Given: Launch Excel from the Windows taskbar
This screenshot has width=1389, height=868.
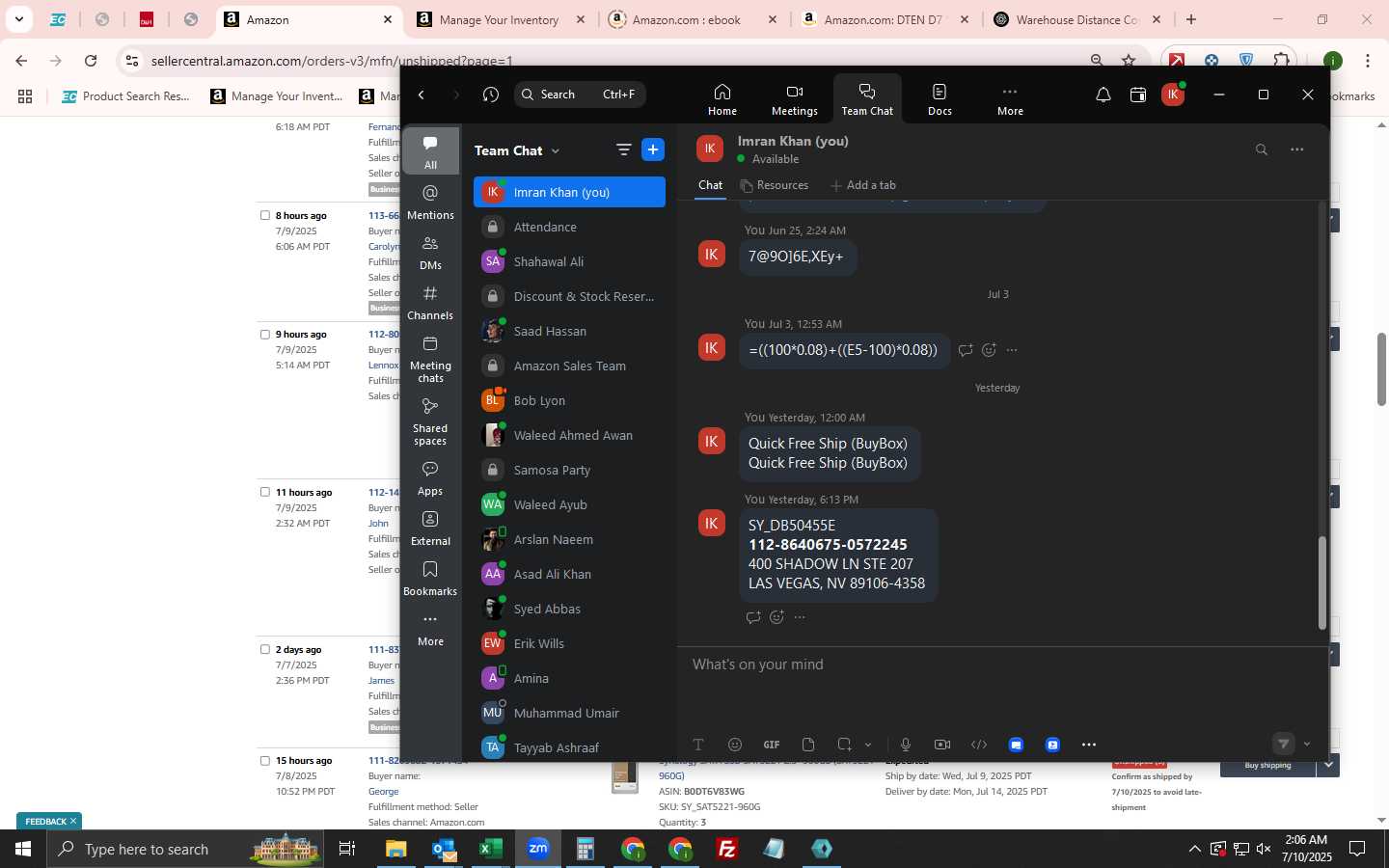Looking at the screenshot, I should 490,849.
